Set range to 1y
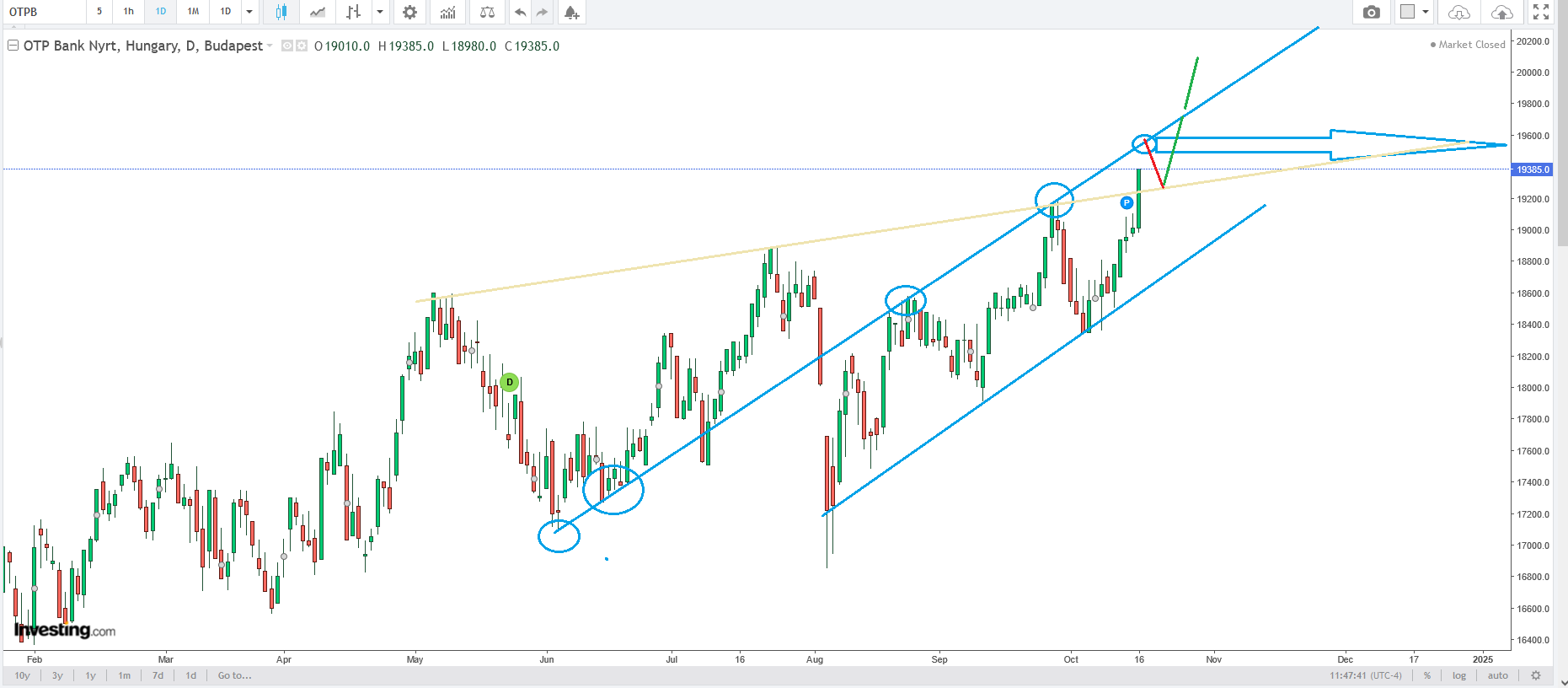 click(x=90, y=675)
